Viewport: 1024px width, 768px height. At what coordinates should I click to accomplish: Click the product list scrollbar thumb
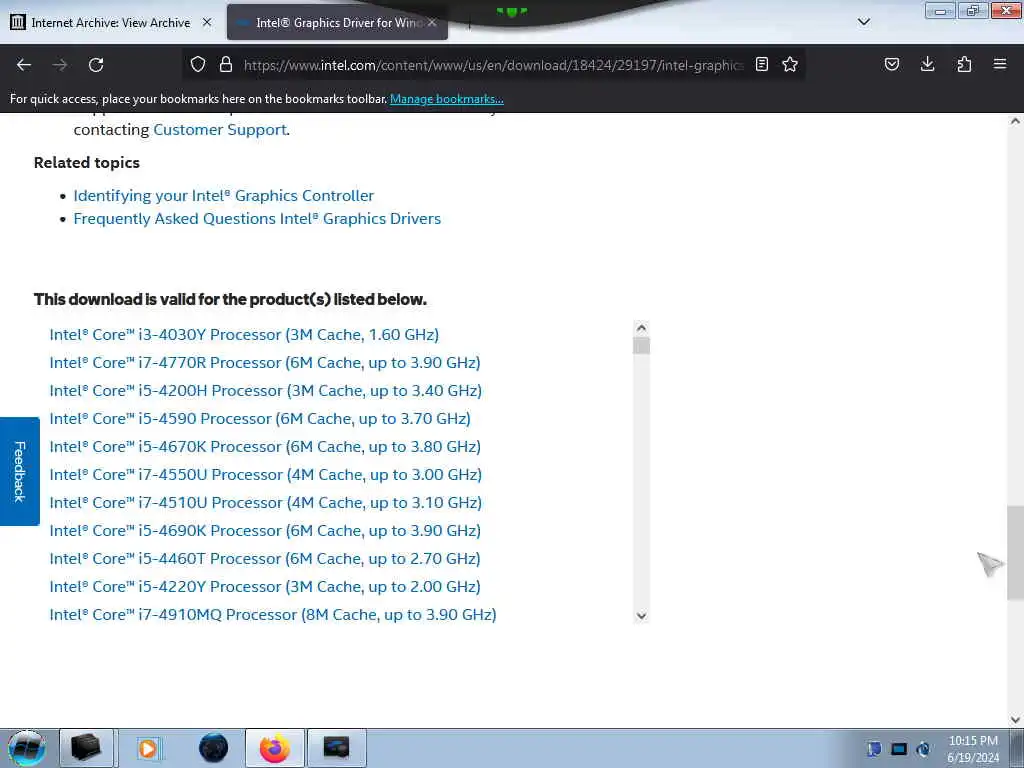pos(641,345)
